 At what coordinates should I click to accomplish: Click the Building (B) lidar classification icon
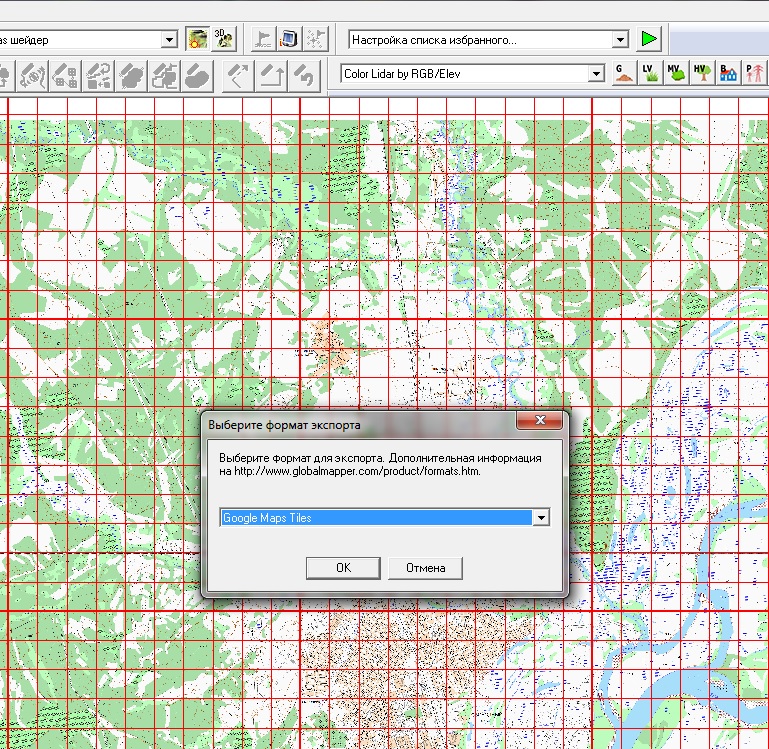tap(727, 74)
